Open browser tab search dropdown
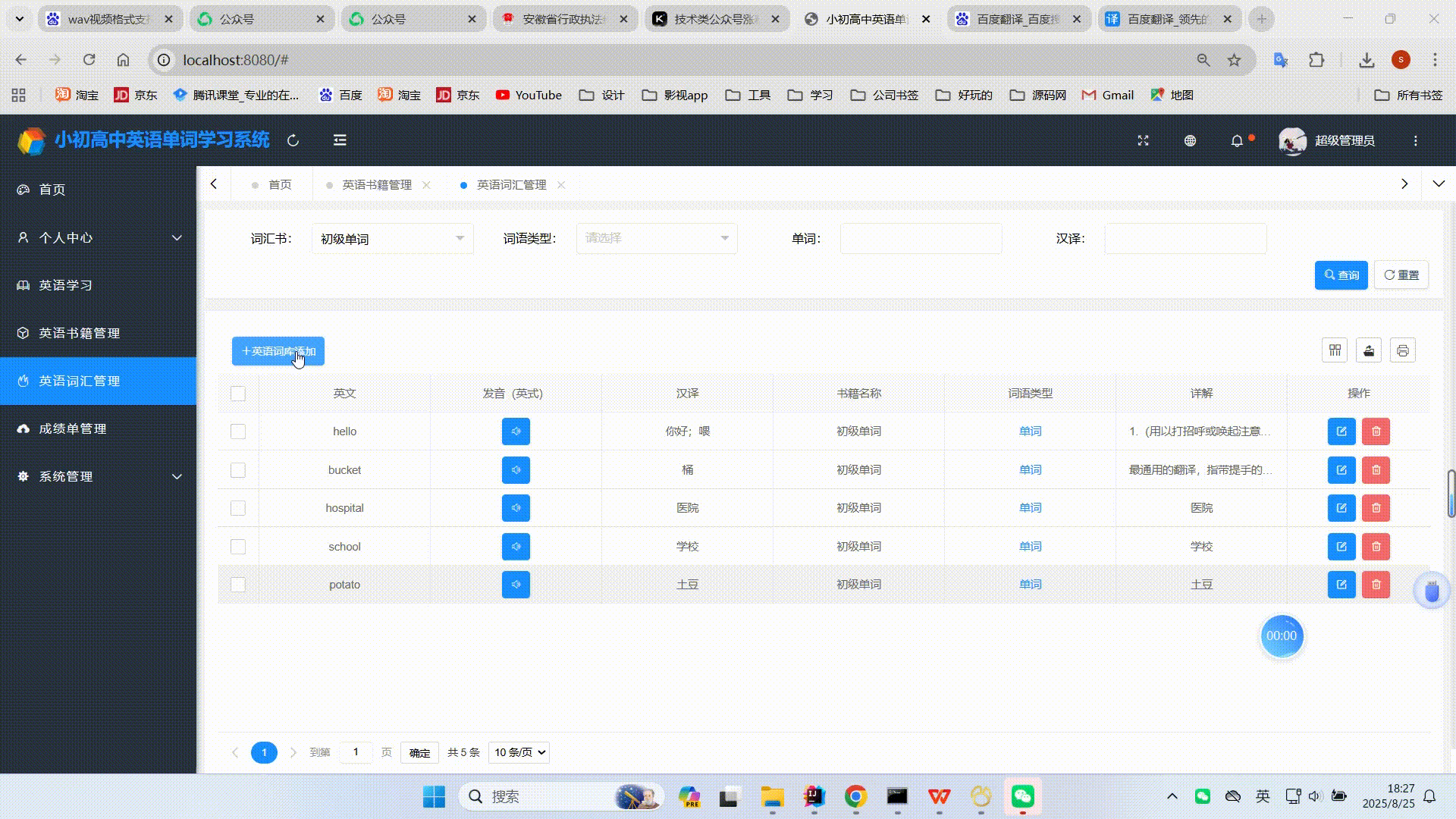The height and width of the screenshot is (819, 1456). click(20, 19)
